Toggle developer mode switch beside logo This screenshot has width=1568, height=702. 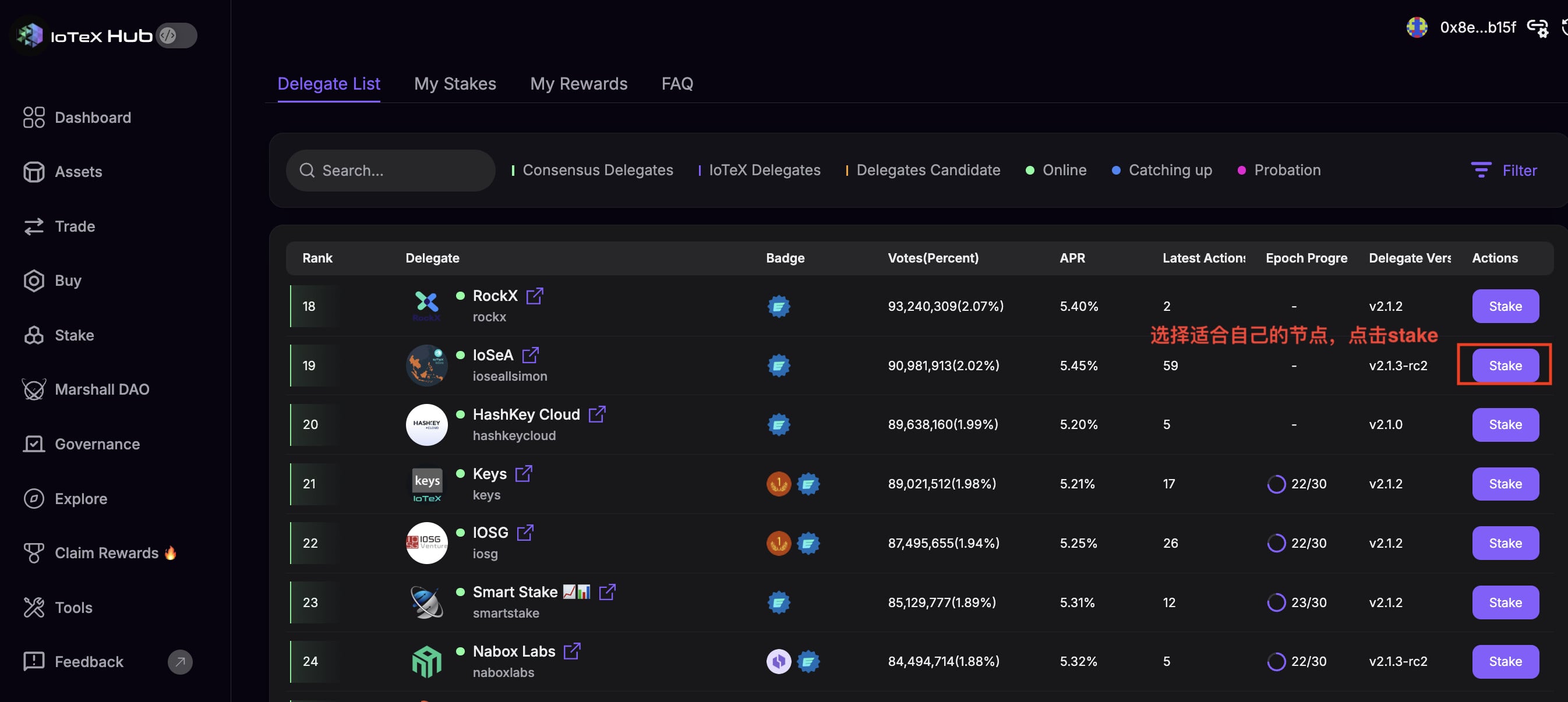coord(176,36)
